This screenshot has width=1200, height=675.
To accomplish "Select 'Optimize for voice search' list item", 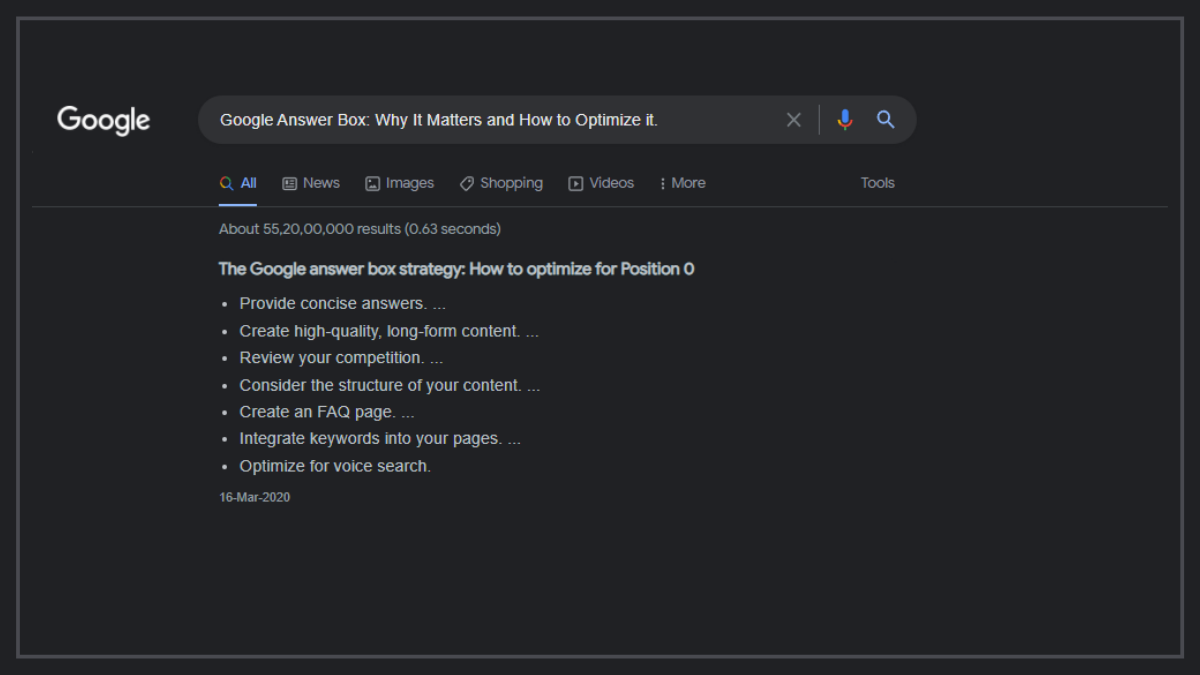I will click(x=335, y=466).
